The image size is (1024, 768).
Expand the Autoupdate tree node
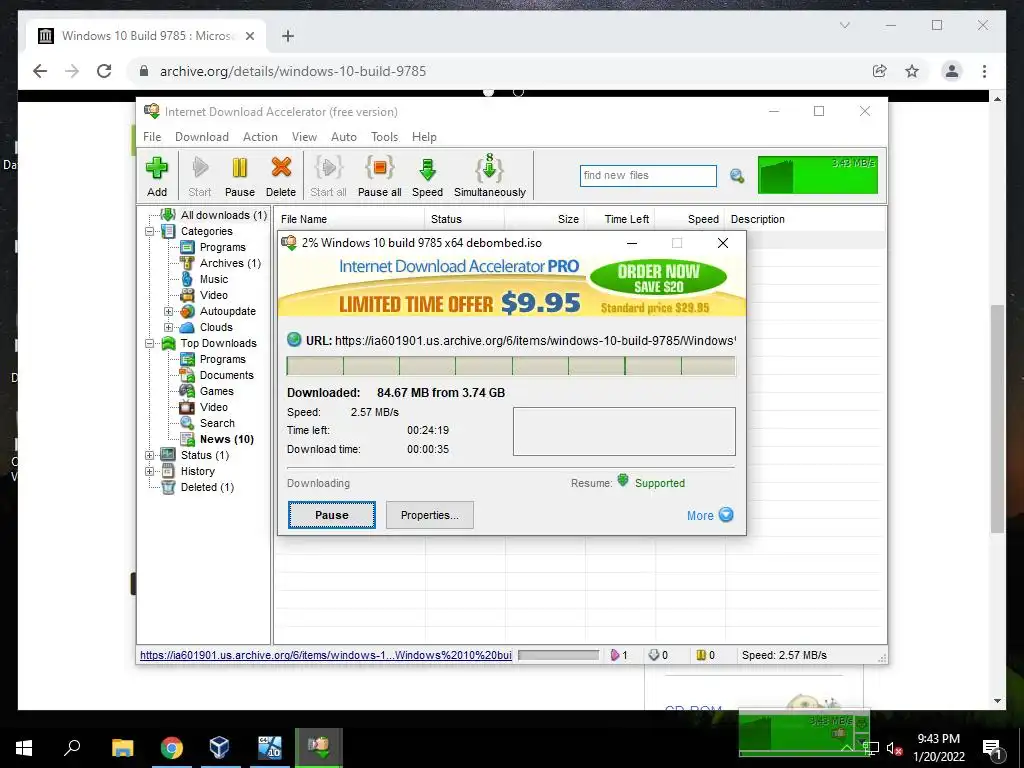pyautogui.click(x=168, y=312)
